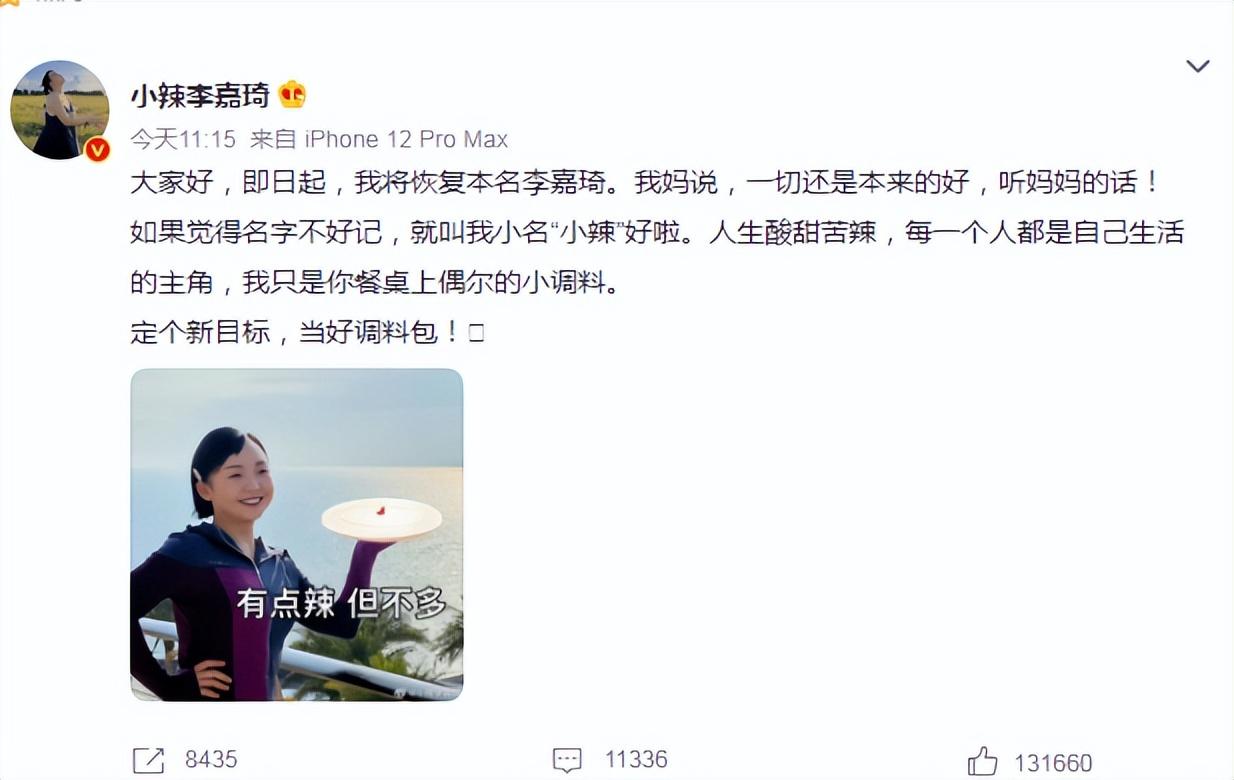The image size is (1234, 780).
Task: Click the 131660 likes count
Action: pos(1053,763)
